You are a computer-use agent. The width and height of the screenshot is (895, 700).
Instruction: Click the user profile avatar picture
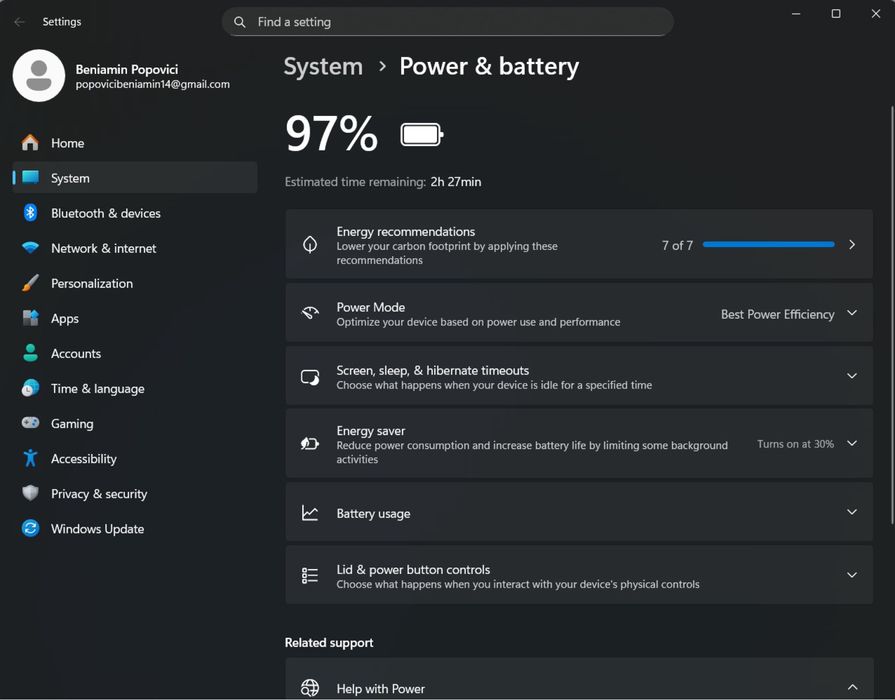pos(39,75)
